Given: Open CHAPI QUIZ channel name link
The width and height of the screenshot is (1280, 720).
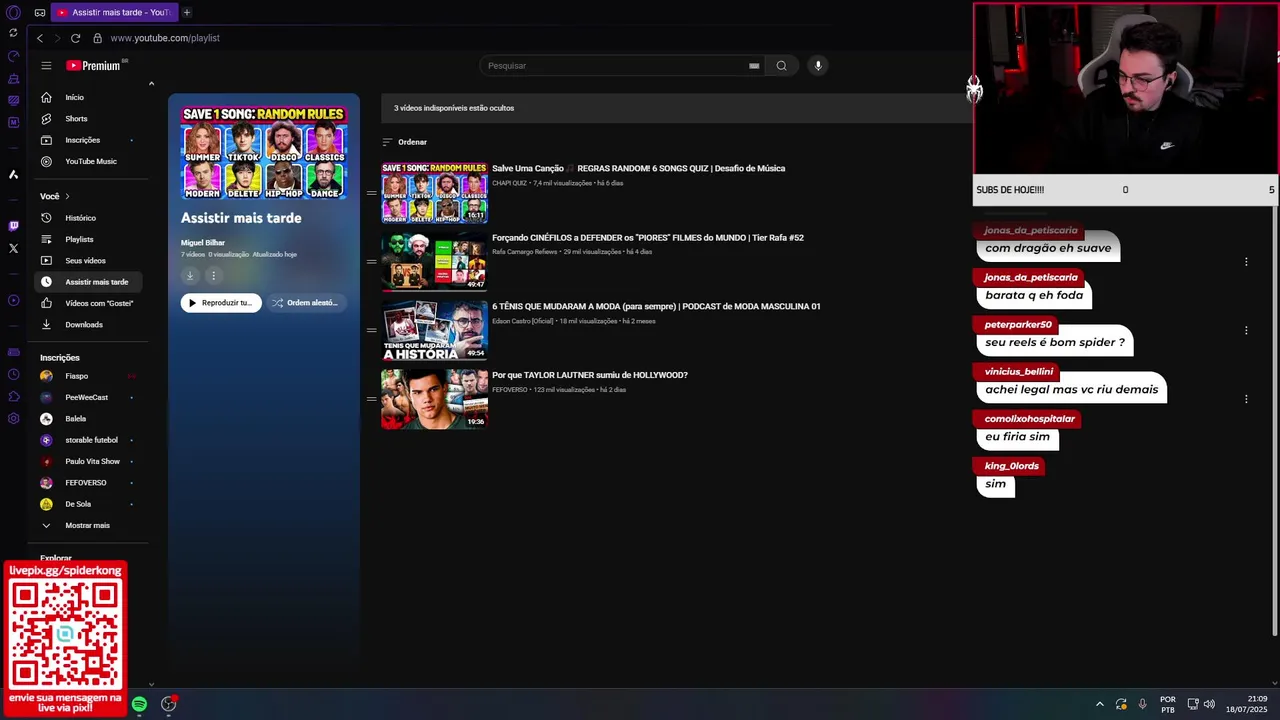Looking at the screenshot, I should (509, 183).
